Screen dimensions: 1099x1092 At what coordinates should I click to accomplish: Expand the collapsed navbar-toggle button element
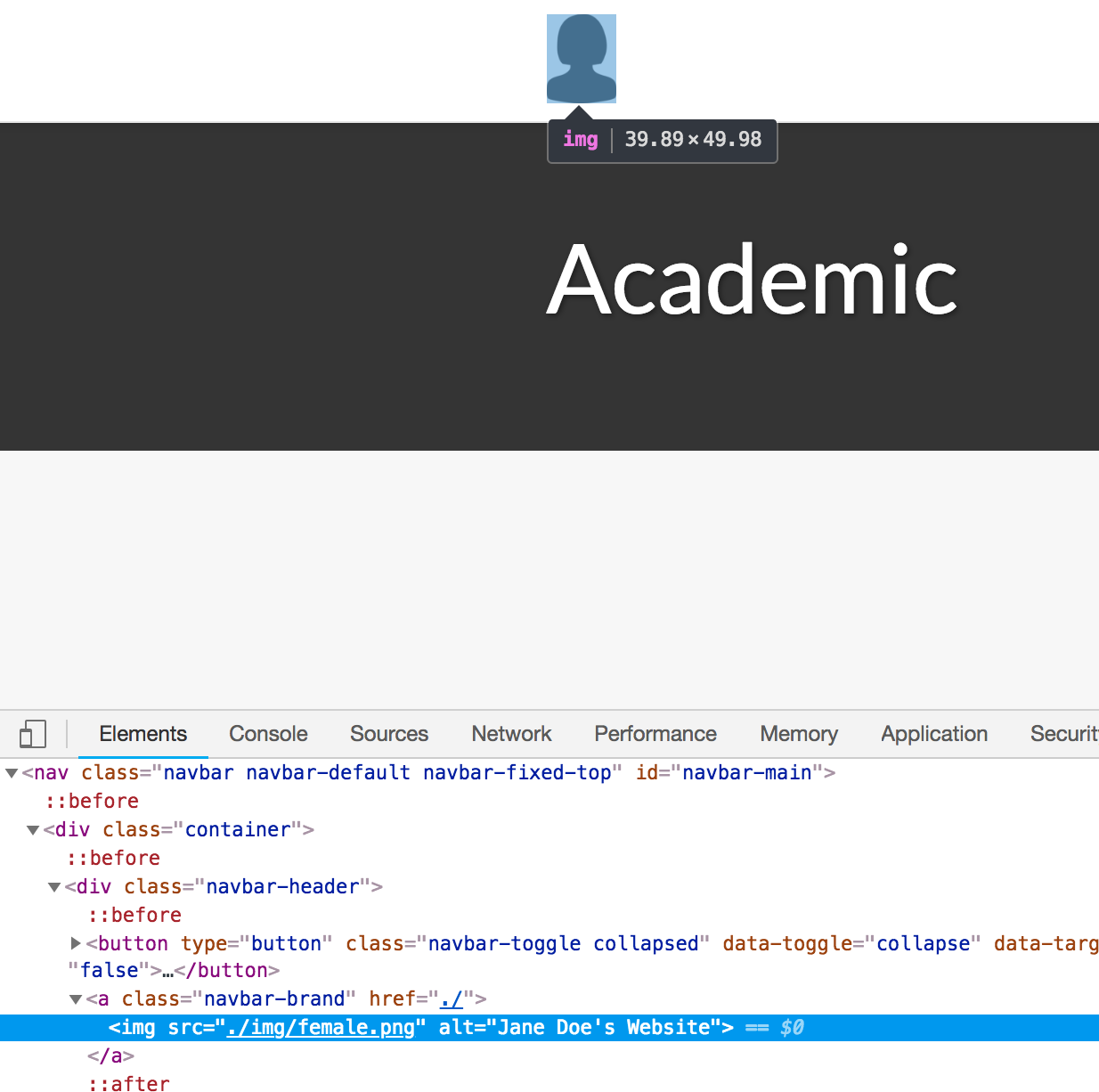coord(75,943)
